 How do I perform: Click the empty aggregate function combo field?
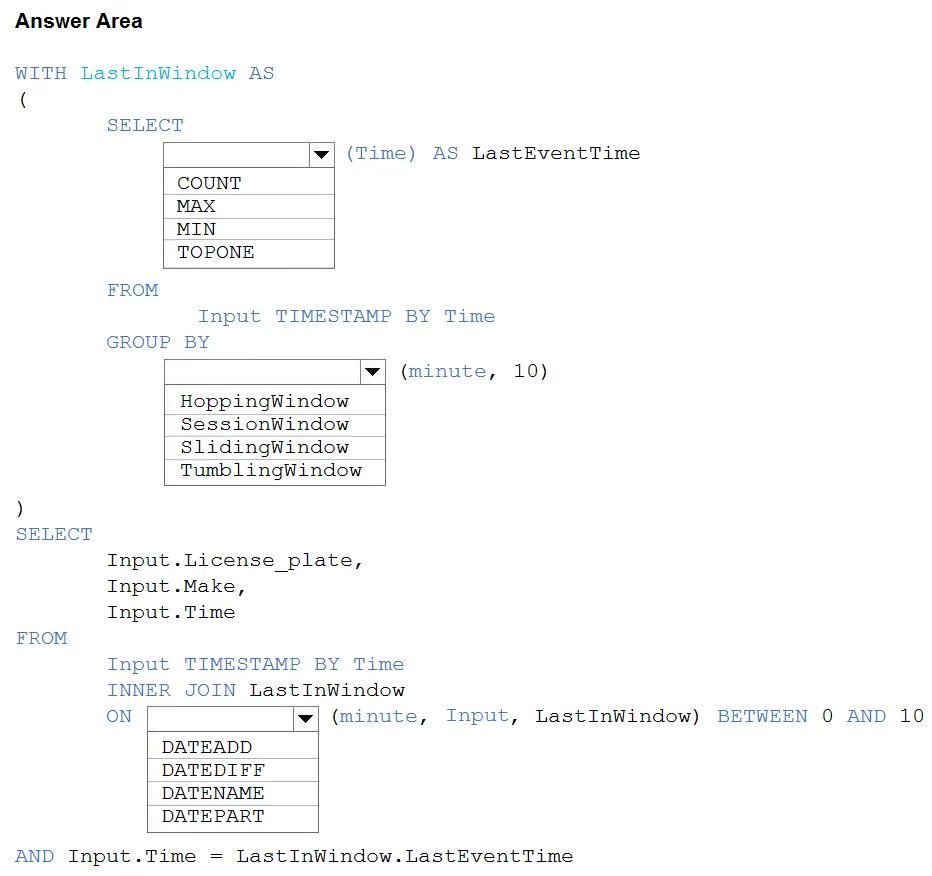(x=237, y=155)
